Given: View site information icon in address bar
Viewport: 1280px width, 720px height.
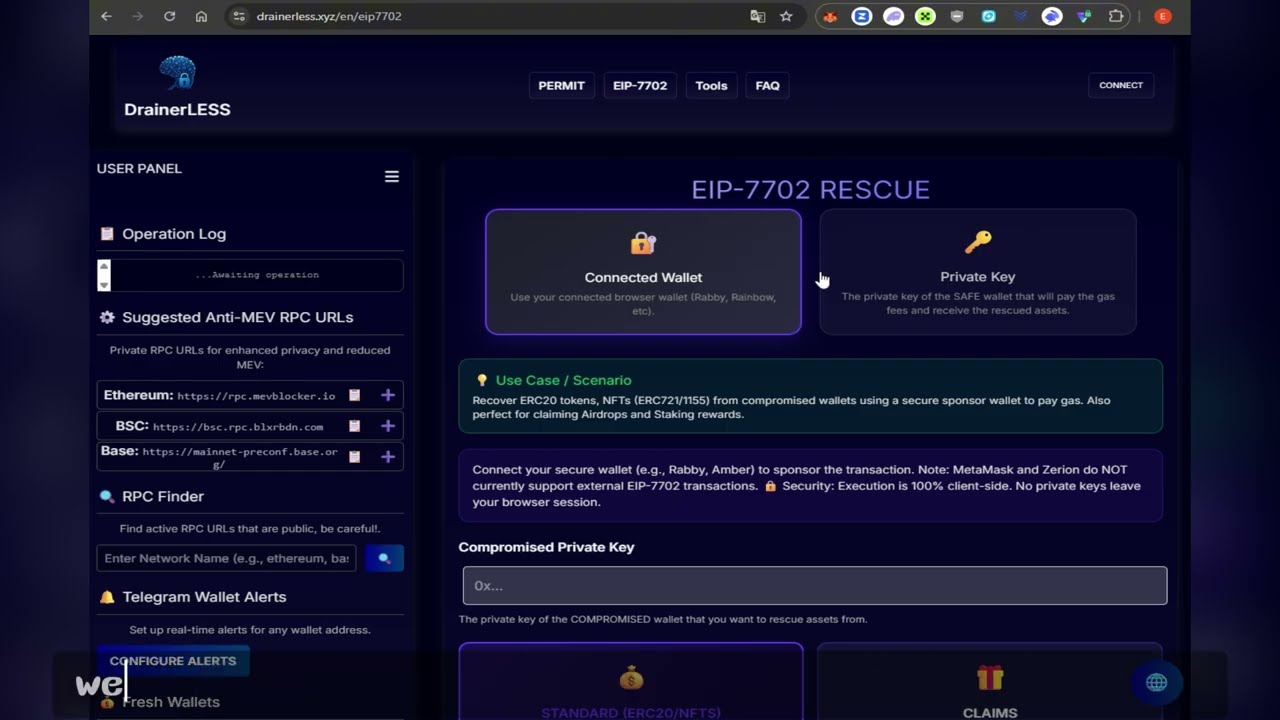Looking at the screenshot, I should [238, 16].
